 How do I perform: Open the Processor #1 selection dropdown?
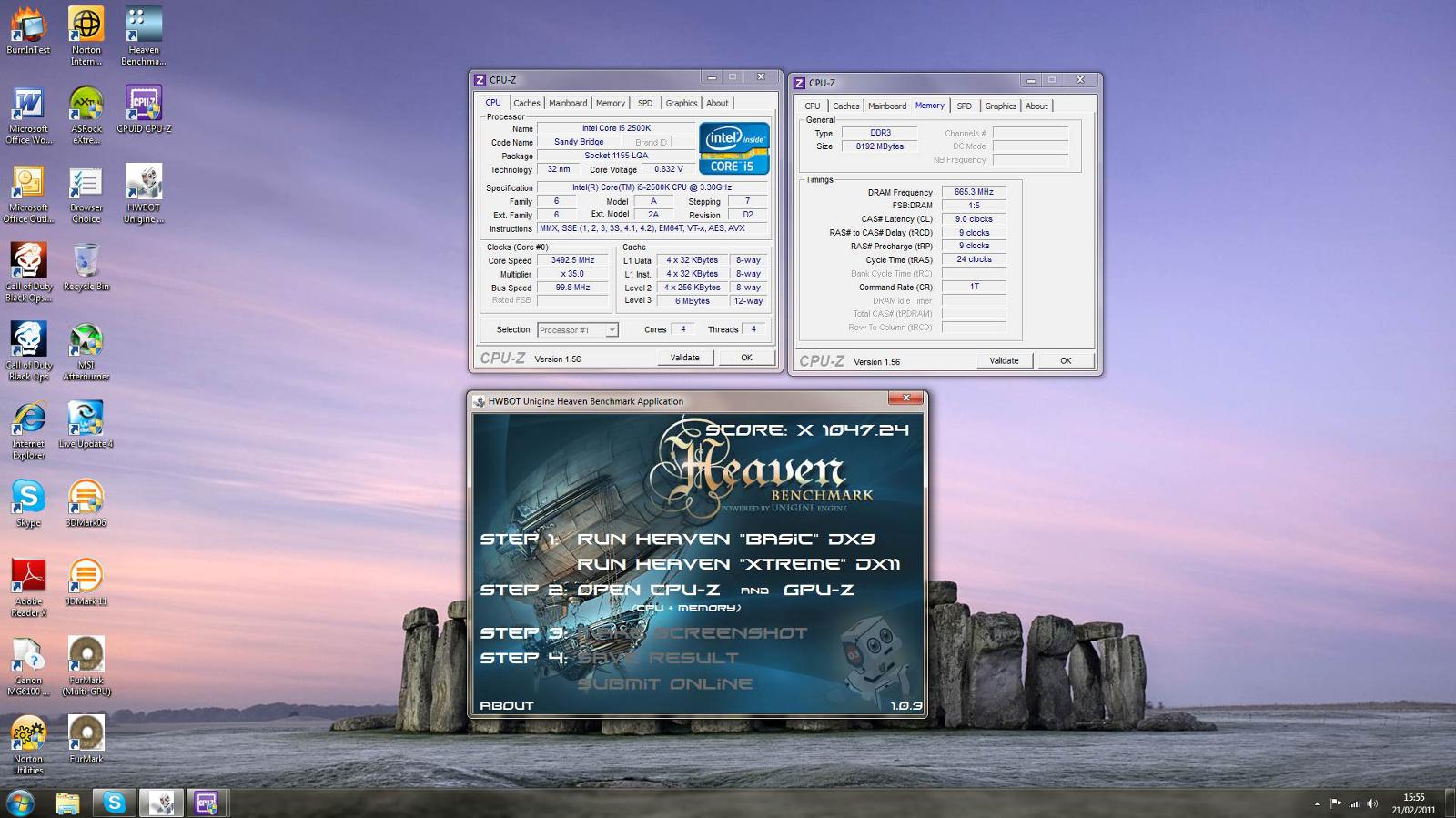(x=578, y=330)
